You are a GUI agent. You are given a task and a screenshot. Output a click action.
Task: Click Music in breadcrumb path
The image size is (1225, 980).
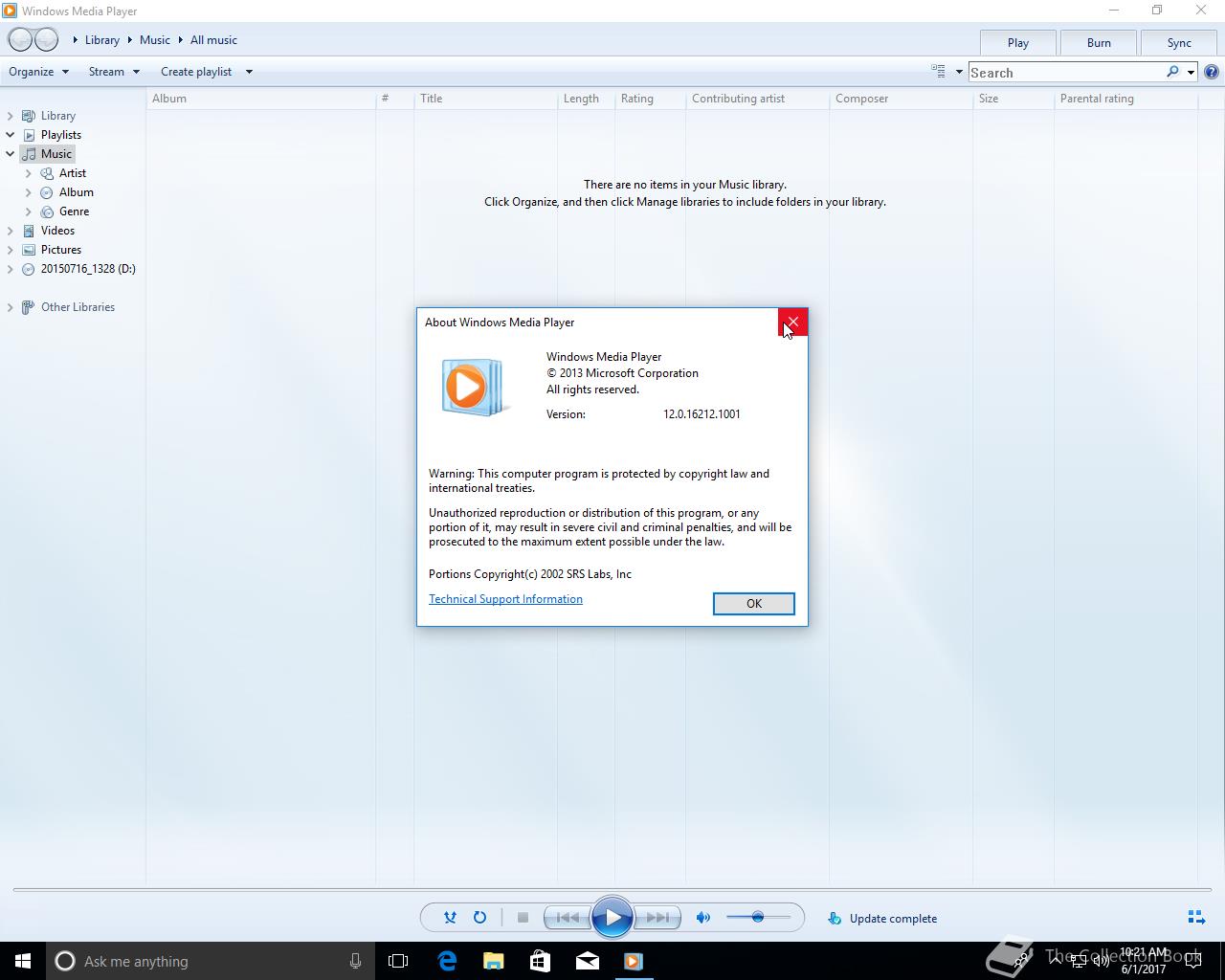155,40
